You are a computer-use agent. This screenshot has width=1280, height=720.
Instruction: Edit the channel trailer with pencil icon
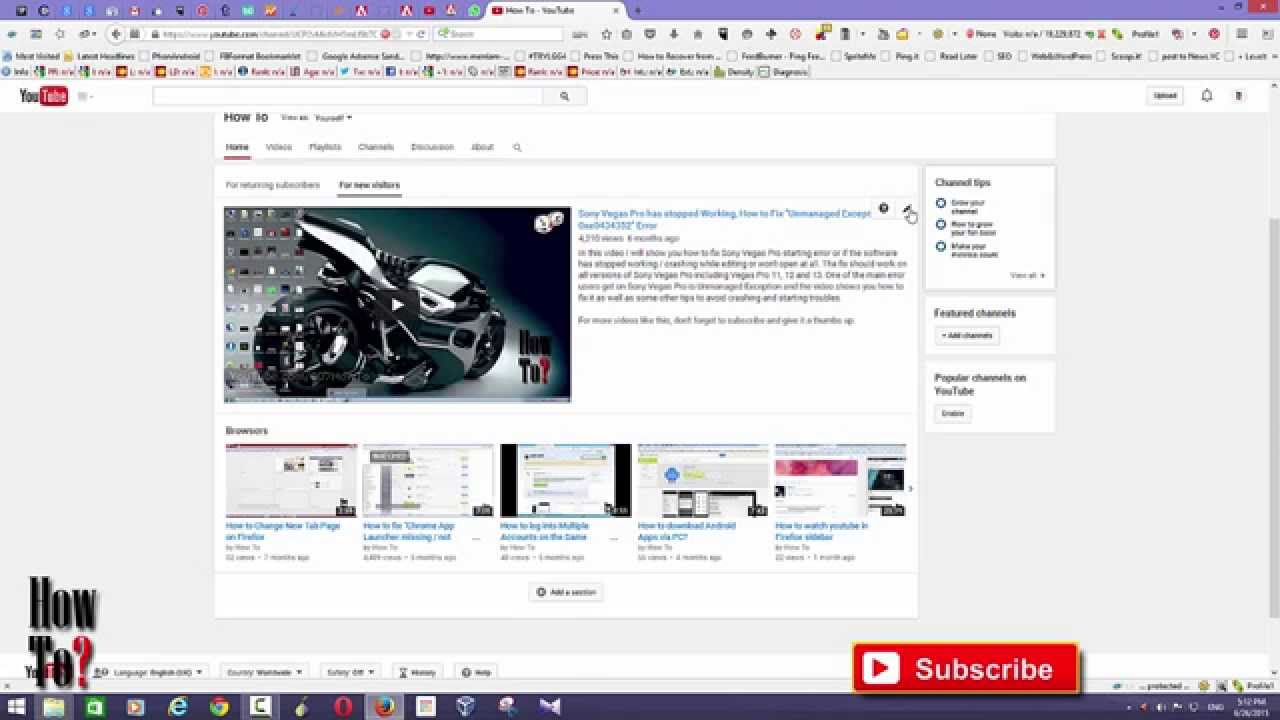pyautogui.click(x=907, y=209)
